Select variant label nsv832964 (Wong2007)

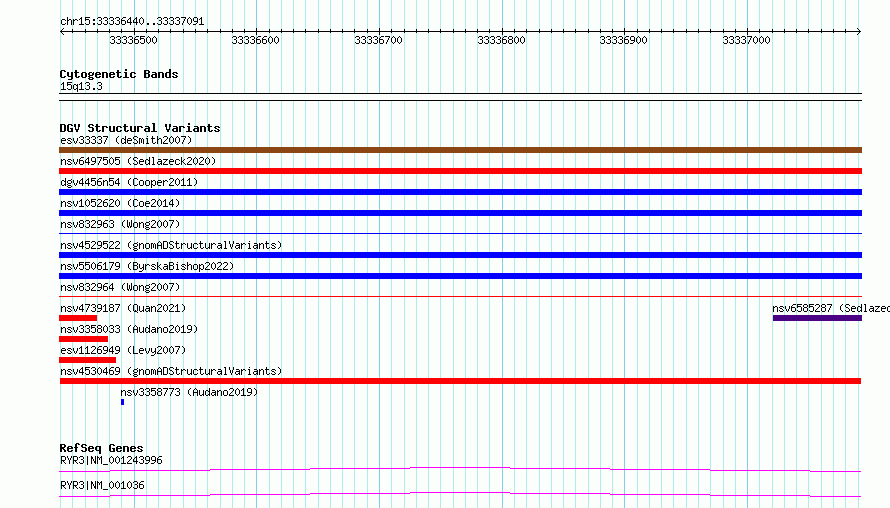point(120,287)
